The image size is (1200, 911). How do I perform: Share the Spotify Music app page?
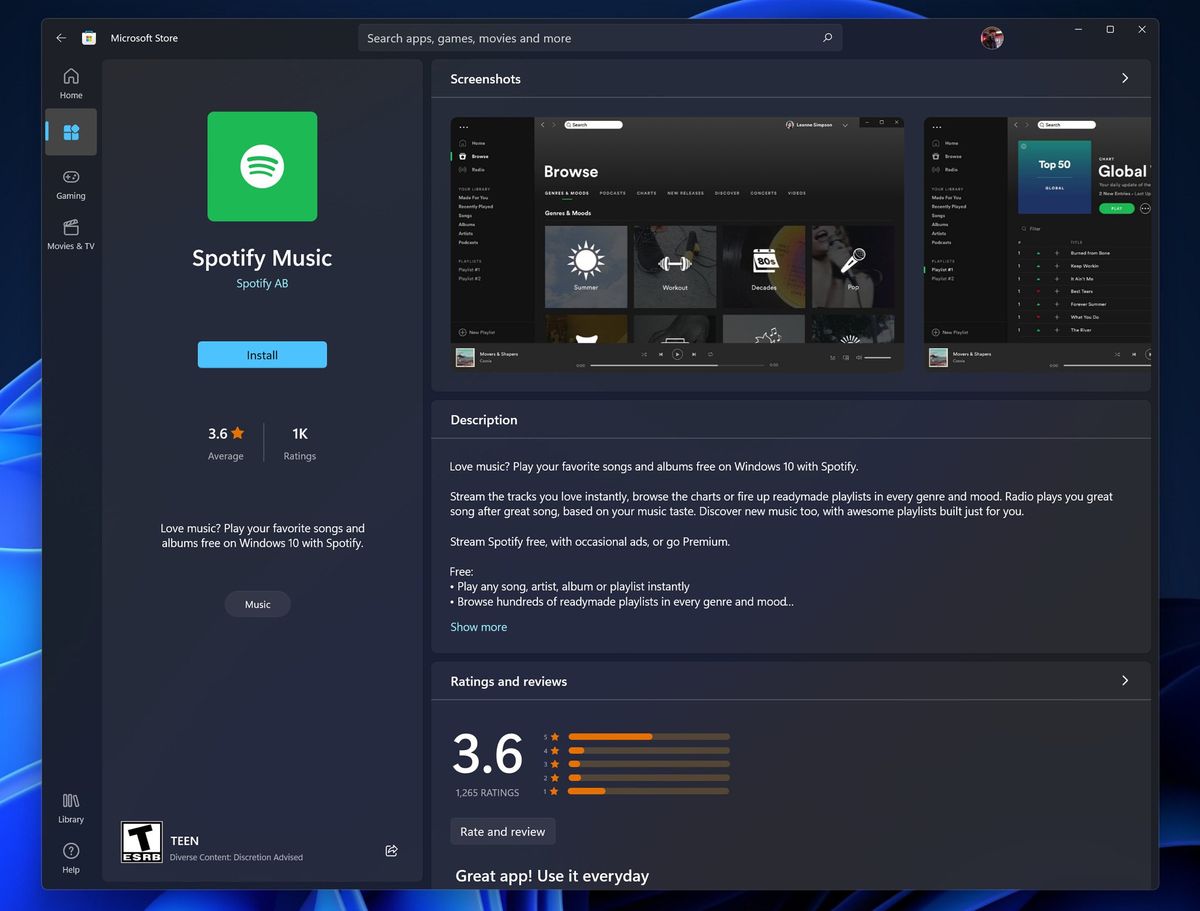pos(391,850)
